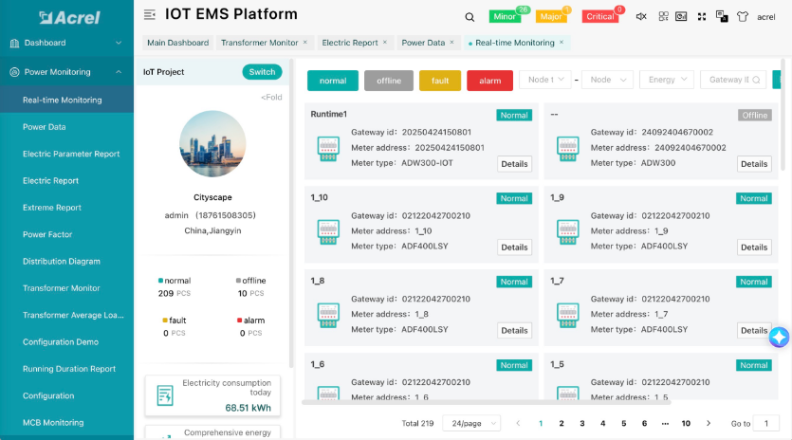Viewport: 792px width, 440px height.
Task: Filter devices by offline status
Action: (x=389, y=80)
